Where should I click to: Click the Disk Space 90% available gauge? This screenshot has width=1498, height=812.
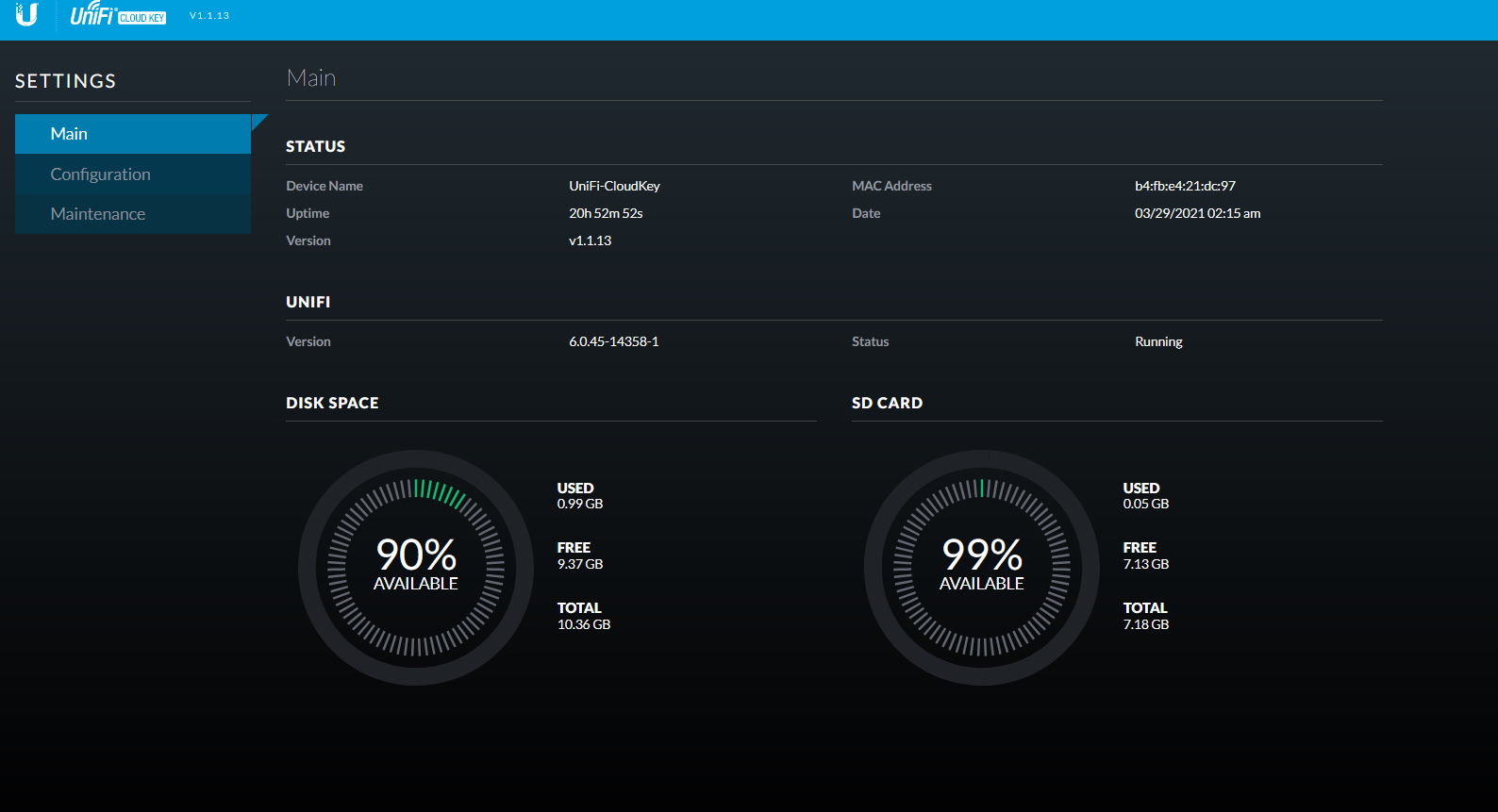click(x=416, y=568)
